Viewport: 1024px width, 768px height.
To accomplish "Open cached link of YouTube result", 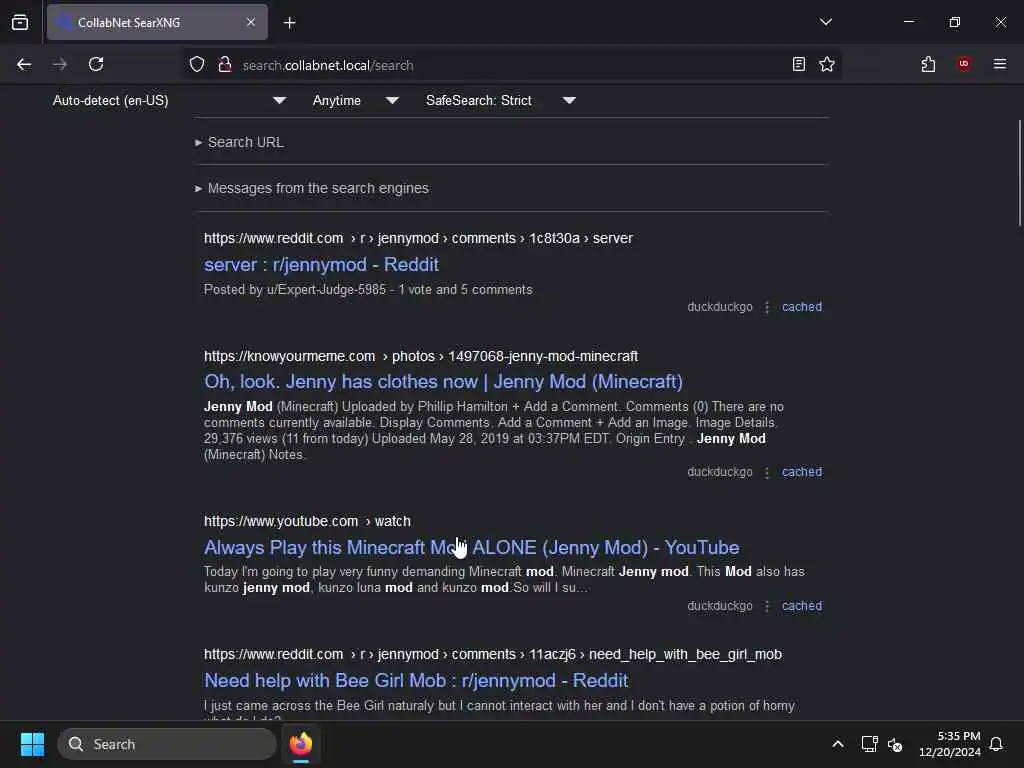I will click(x=802, y=605).
